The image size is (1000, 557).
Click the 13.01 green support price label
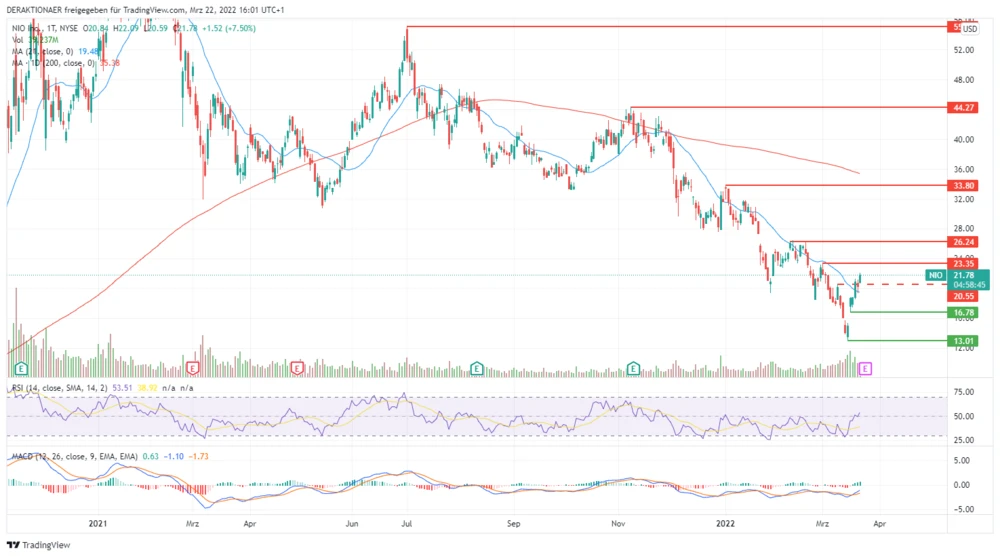click(964, 341)
